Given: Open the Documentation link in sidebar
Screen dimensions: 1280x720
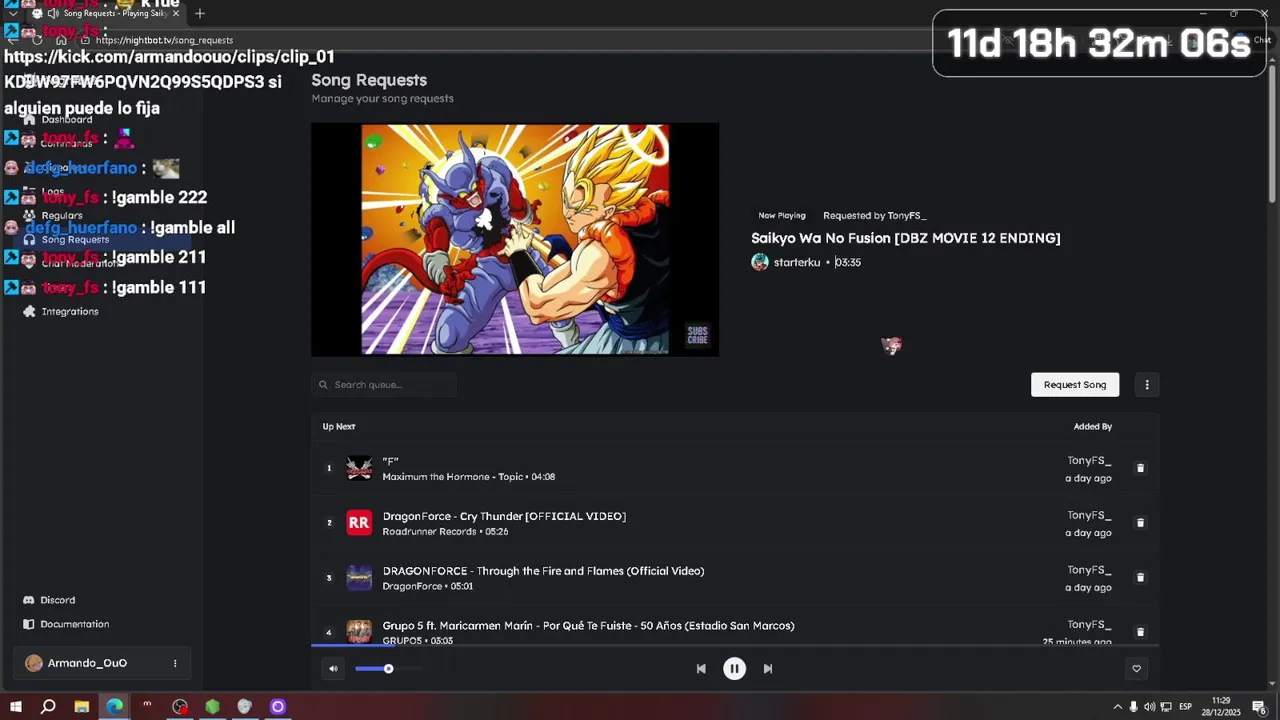Looking at the screenshot, I should tap(75, 624).
